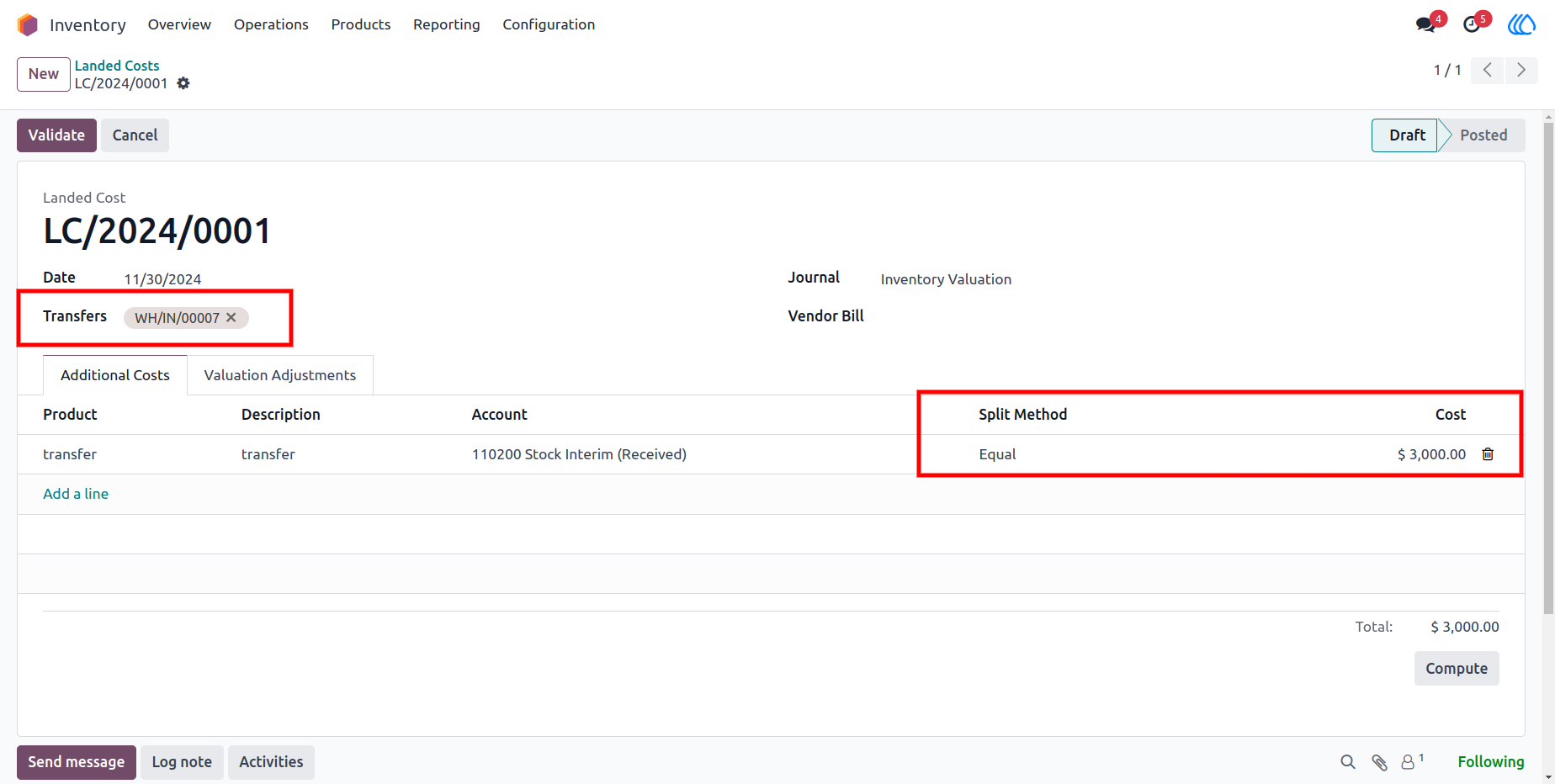The image size is (1555, 784).
Task: Open the Landed Costs breadcrumb link
Action: click(117, 66)
